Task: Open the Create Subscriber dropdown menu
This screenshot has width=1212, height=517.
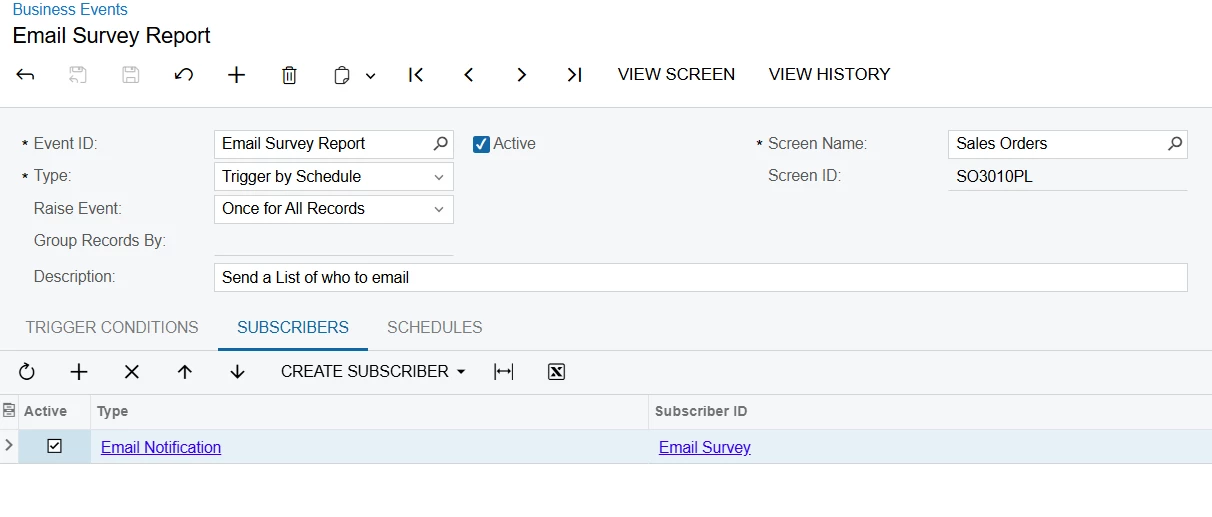Action: [373, 372]
